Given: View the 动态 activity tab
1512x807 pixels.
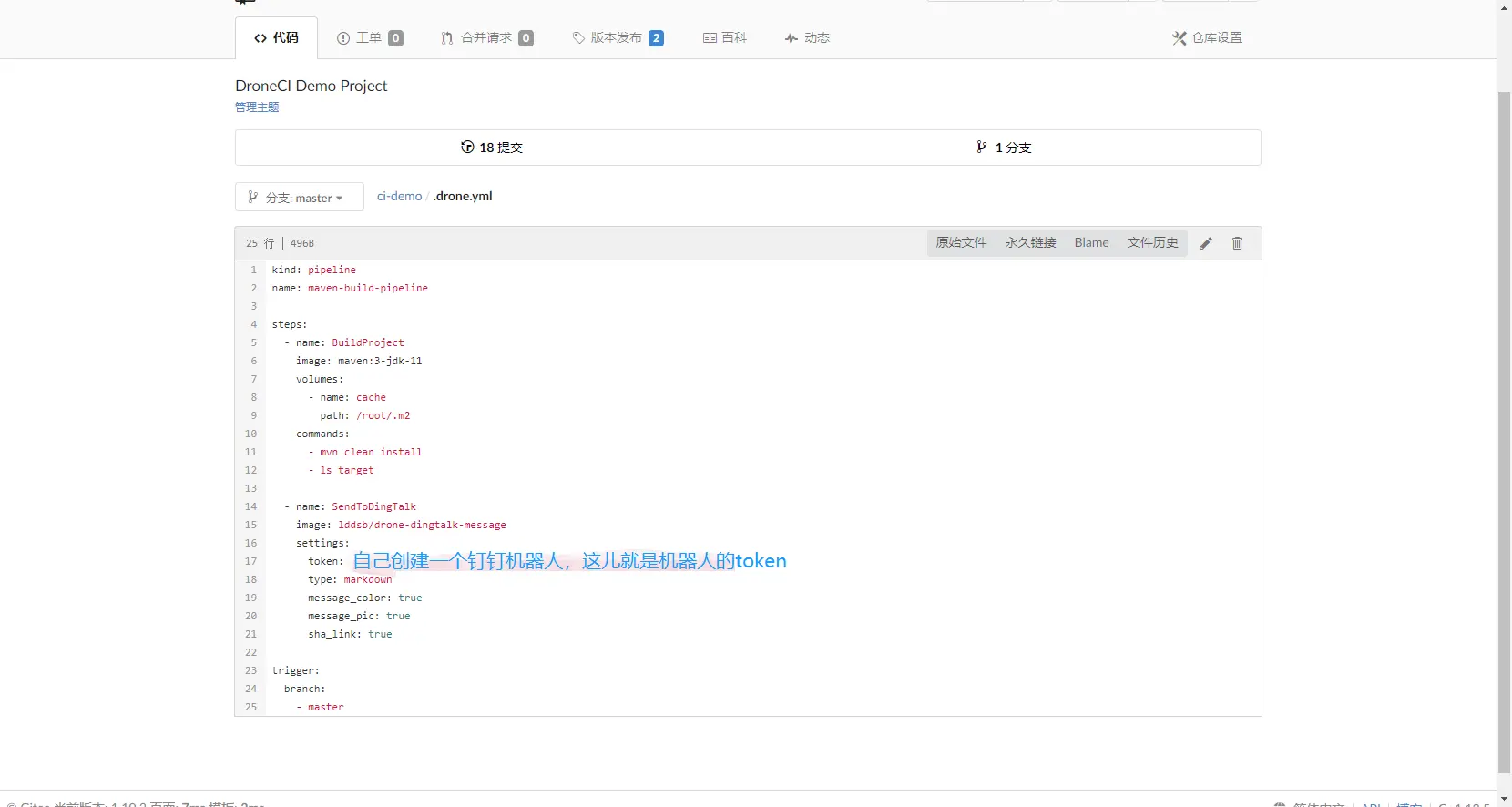Looking at the screenshot, I should click(x=807, y=38).
